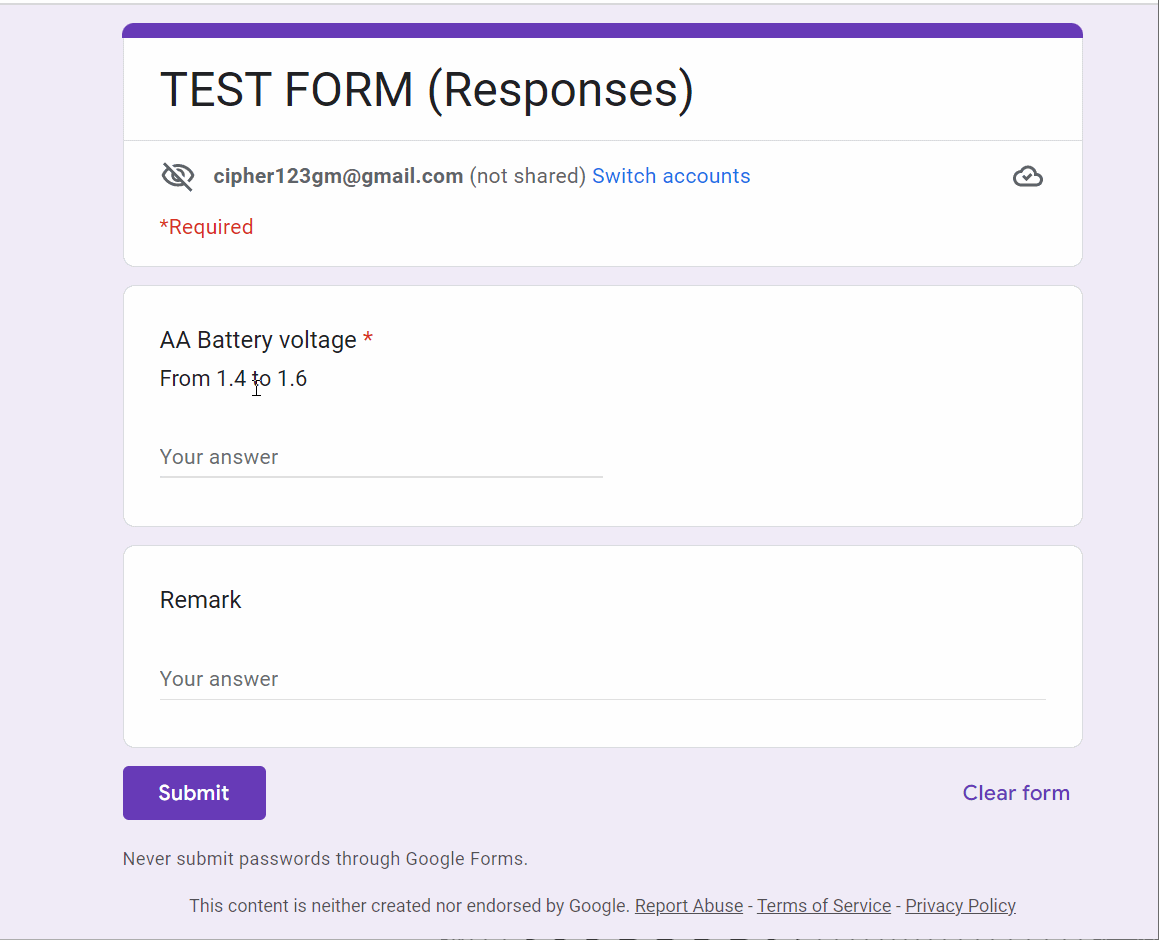Click the cipher123gm@gmail.com account email
Screen dimensions: 1159x940
pyautogui.click(x=338, y=176)
